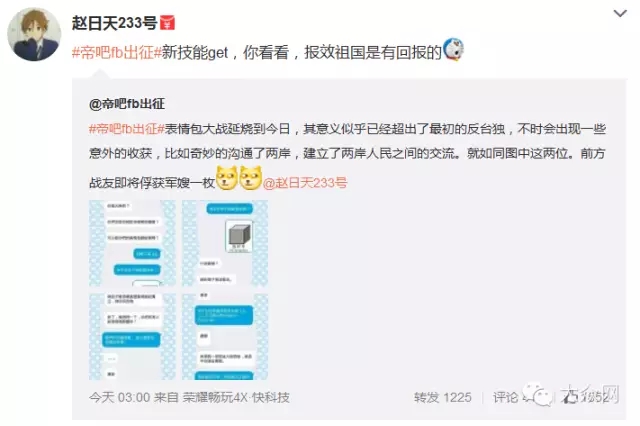The height and width of the screenshot is (426, 640).
Task: Click the Doraemon emoji after 回报的
Action: coord(453,50)
